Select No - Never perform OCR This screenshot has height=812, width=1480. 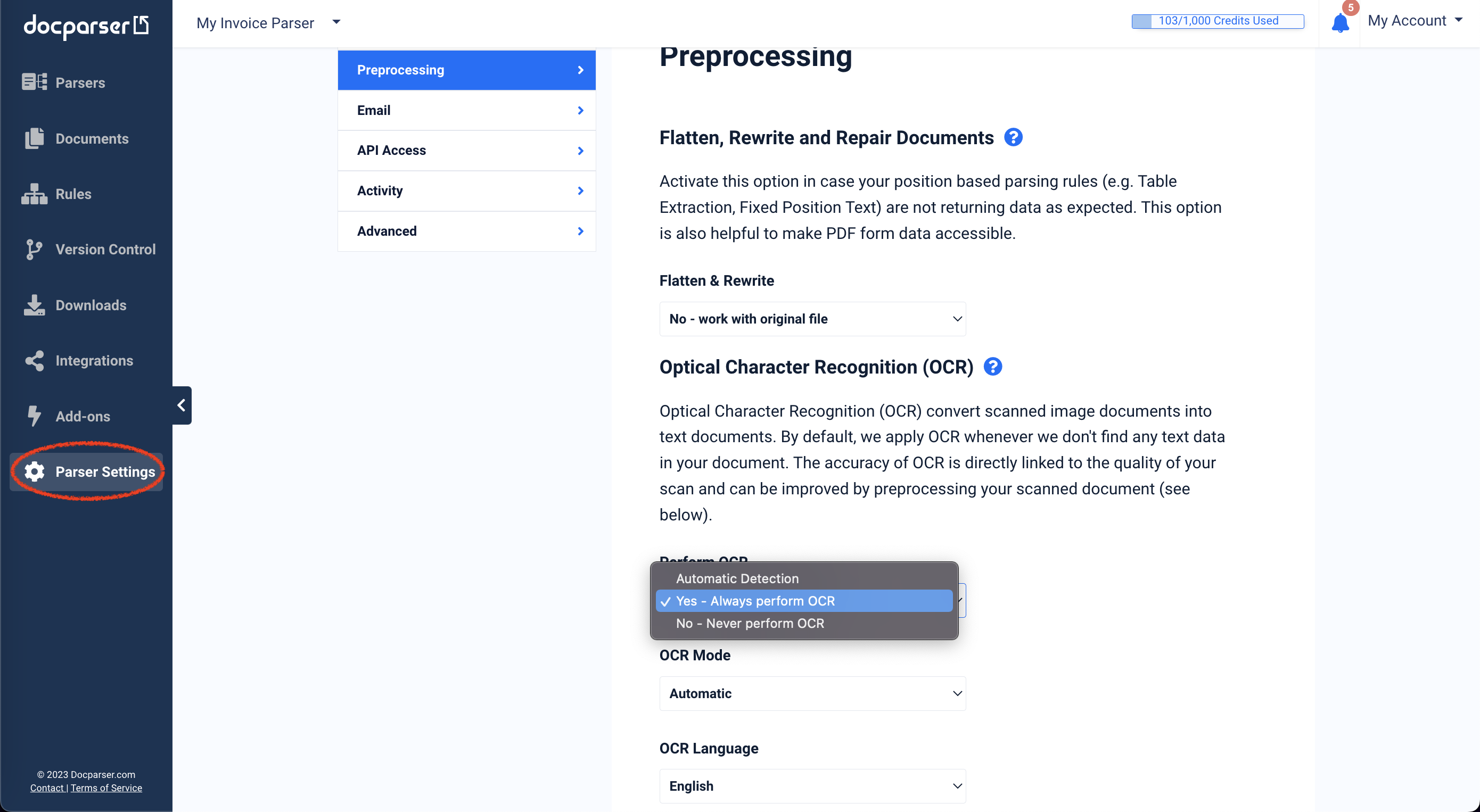750,623
